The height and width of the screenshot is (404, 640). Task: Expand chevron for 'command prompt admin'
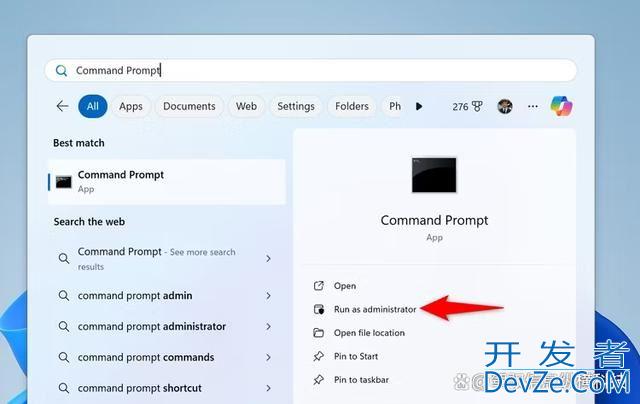(268, 295)
